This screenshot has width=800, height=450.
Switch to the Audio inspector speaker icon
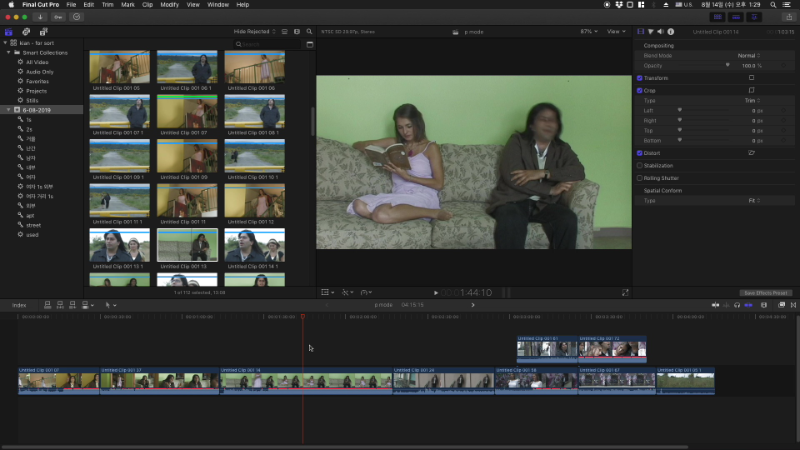(x=662, y=31)
